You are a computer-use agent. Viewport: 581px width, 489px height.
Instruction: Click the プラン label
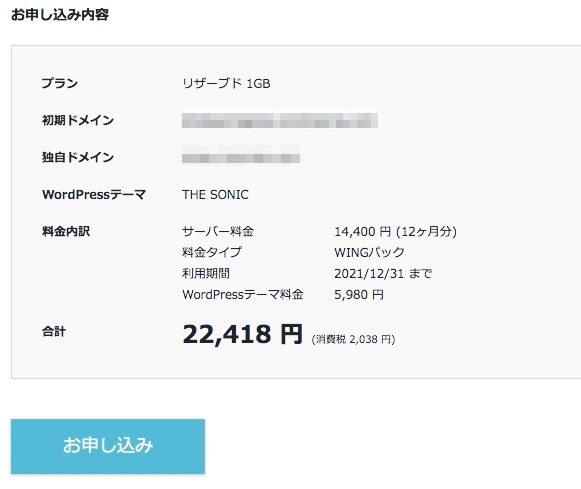coord(60,83)
